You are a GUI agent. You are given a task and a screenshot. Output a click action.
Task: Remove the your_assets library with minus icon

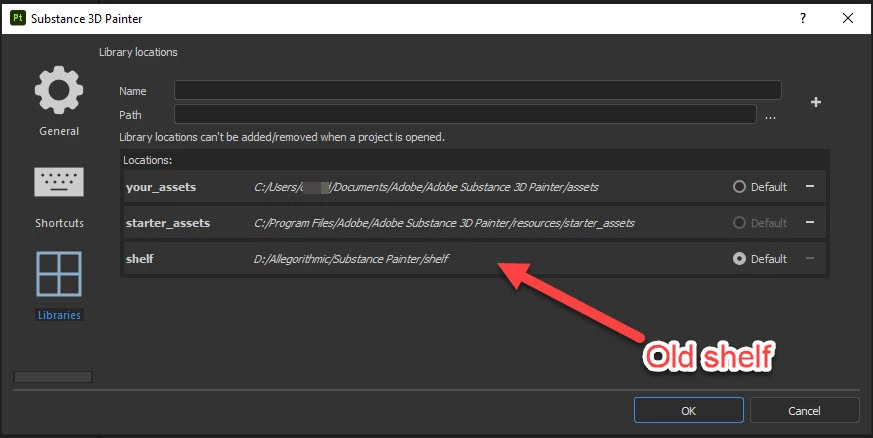[x=810, y=186]
